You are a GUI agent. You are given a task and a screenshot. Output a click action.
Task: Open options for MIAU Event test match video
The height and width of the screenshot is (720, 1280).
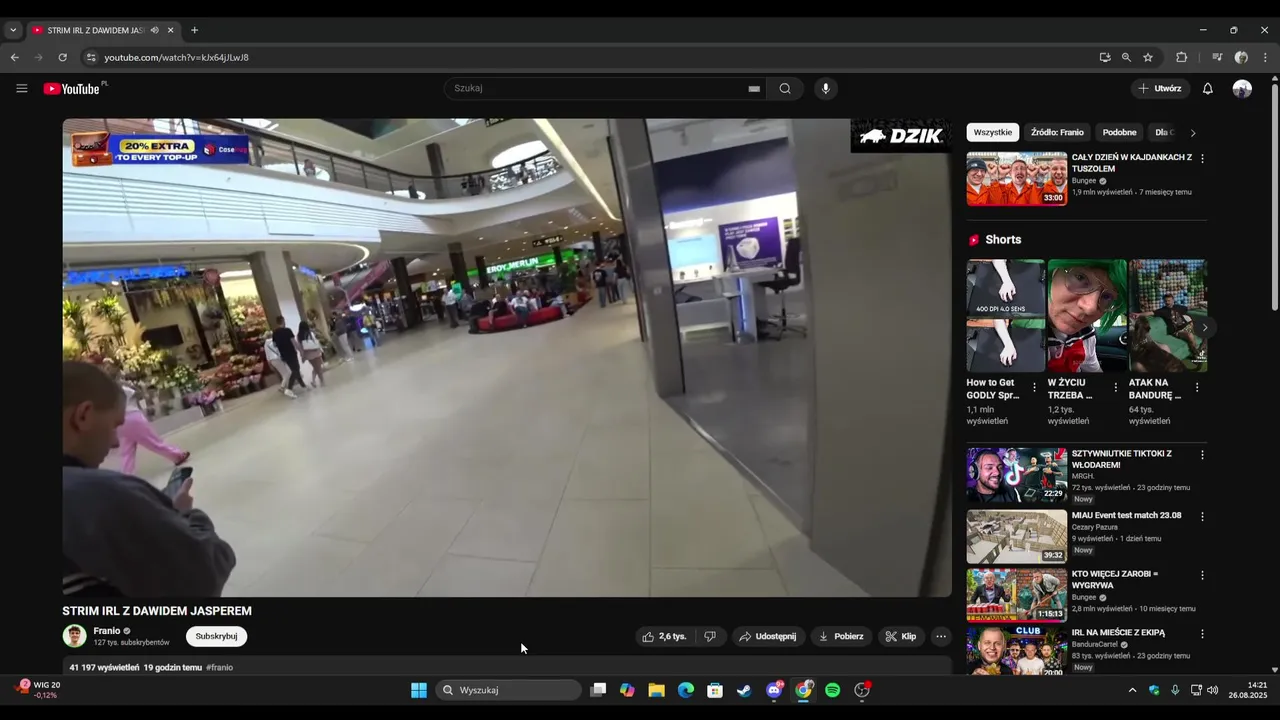tap(1202, 516)
